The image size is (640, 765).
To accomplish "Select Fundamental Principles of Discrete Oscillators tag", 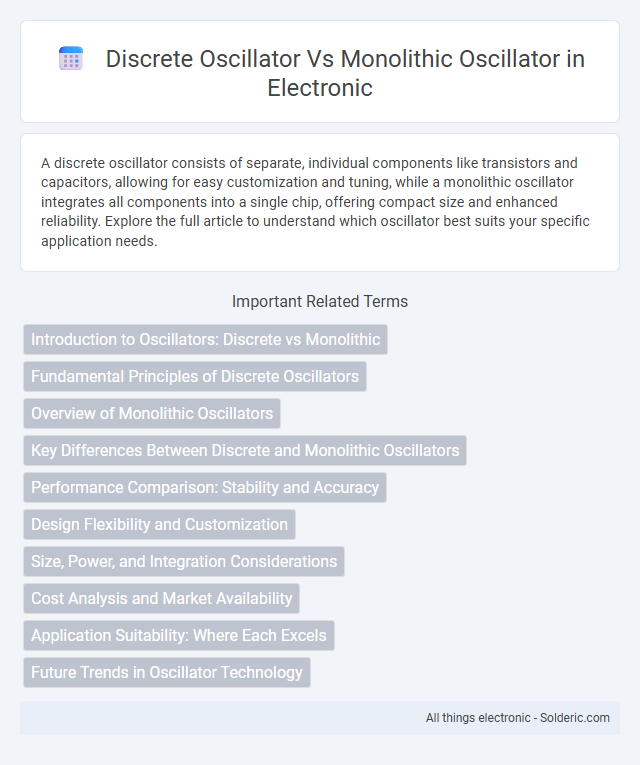I will click(195, 376).
